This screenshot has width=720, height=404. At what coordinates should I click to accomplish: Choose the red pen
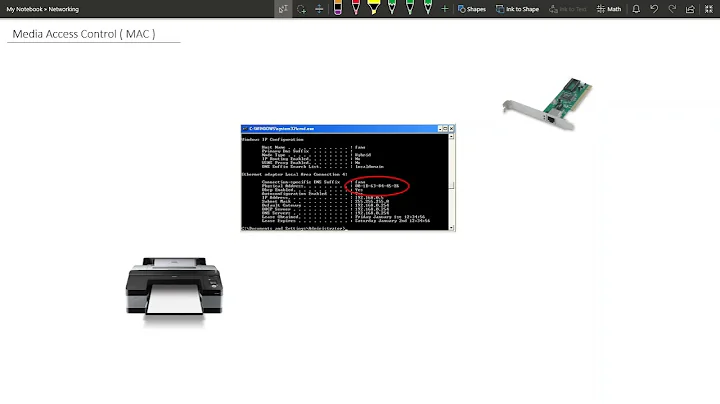[356, 7]
